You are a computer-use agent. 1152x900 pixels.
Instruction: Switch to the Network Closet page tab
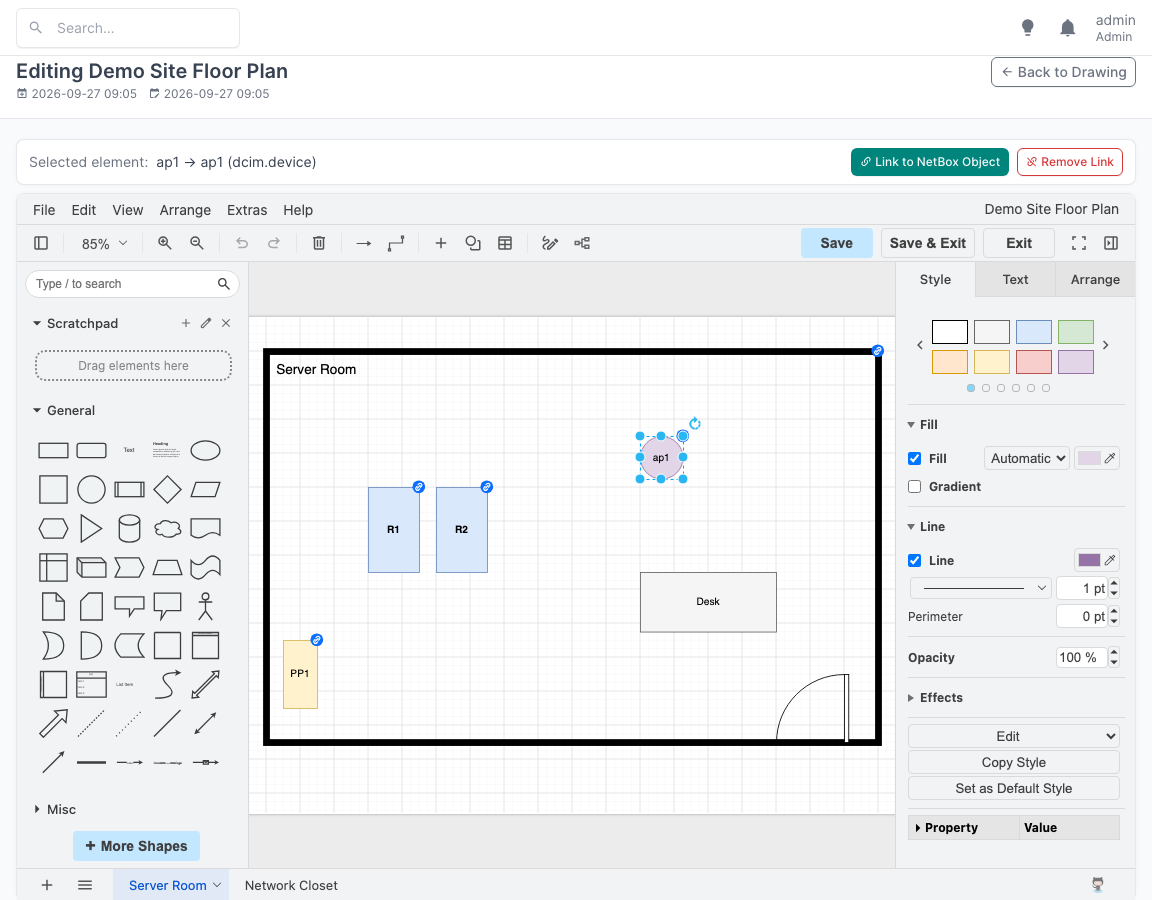coord(291,885)
